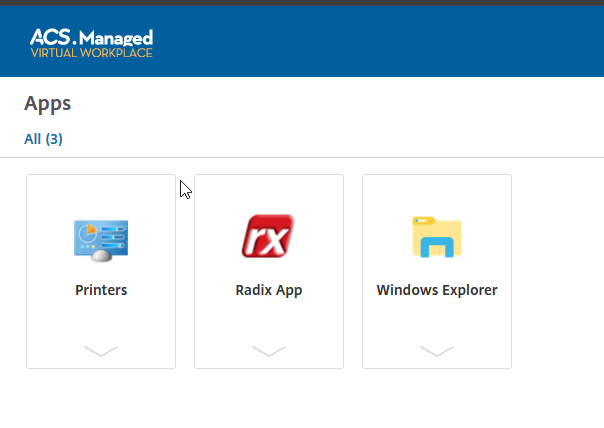Expand details chevron under Windows Explorer

pyautogui.click(x=436, y=350)
